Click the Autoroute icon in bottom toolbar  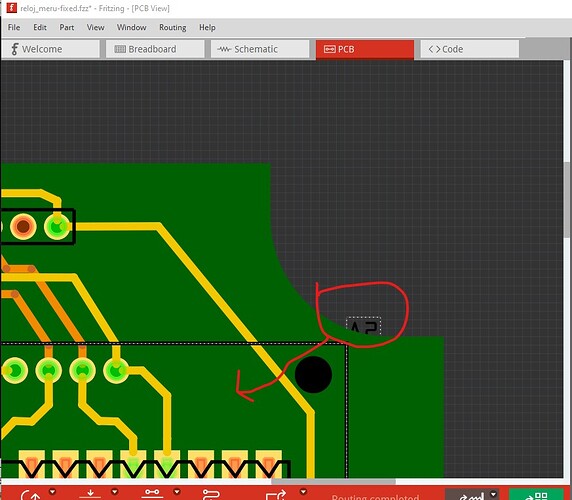(211, 495)
